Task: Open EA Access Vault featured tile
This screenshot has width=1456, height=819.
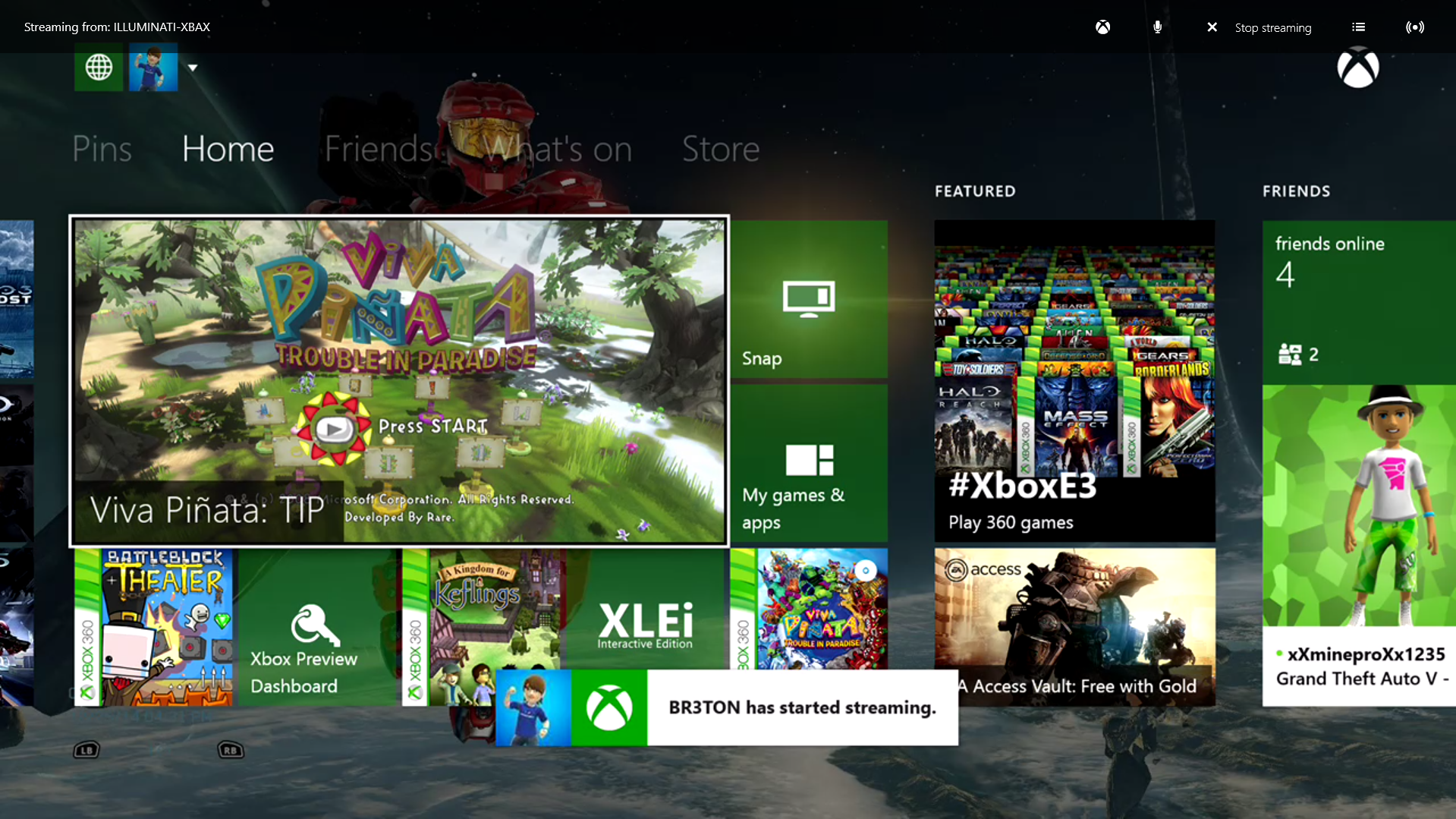Action: [x=1074, y=627]
